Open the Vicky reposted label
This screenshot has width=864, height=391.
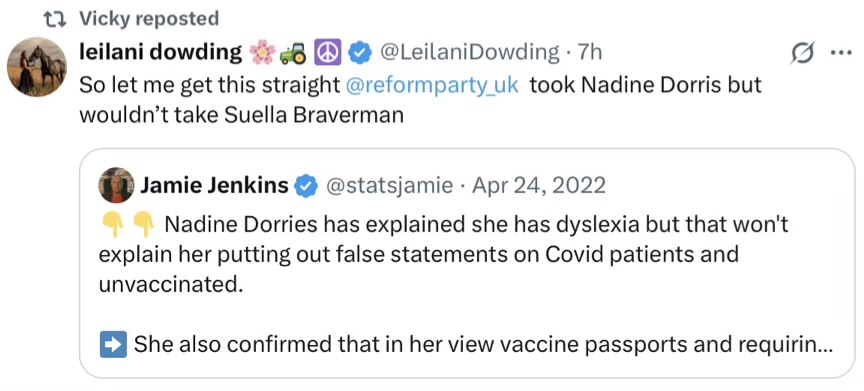pyautogui.click(x=149, y=19)
